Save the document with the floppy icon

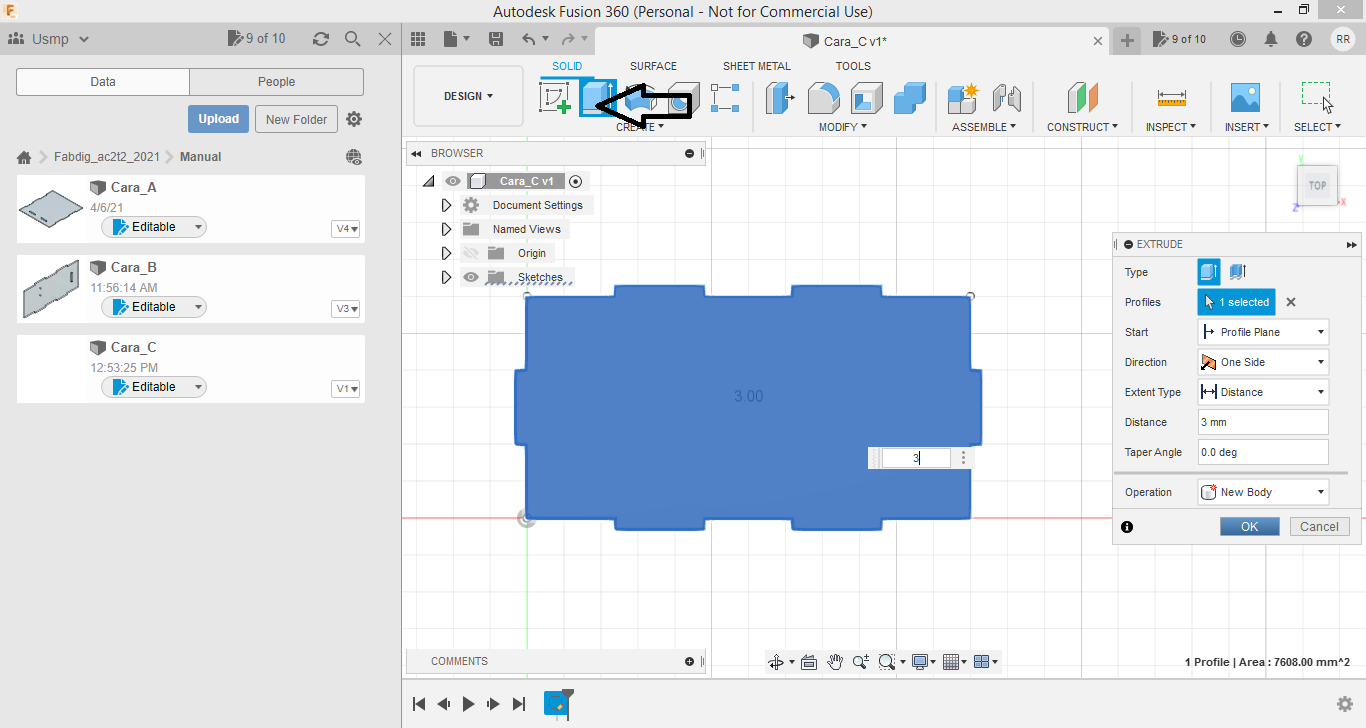click(495, 39)
